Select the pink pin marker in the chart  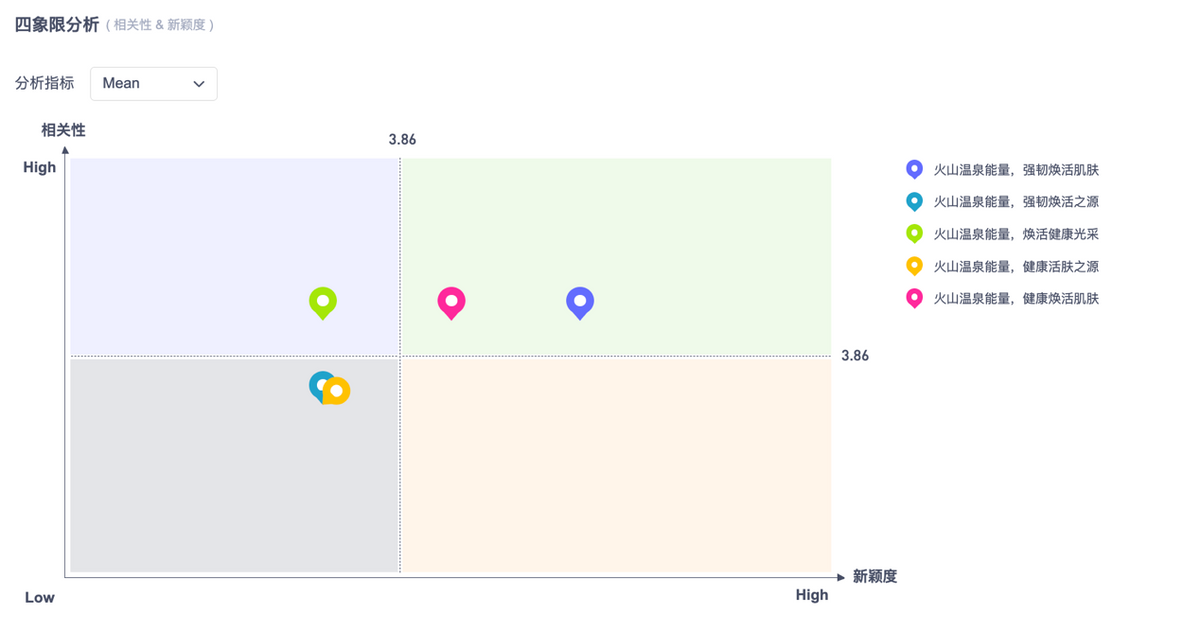[x=452, y=302]
